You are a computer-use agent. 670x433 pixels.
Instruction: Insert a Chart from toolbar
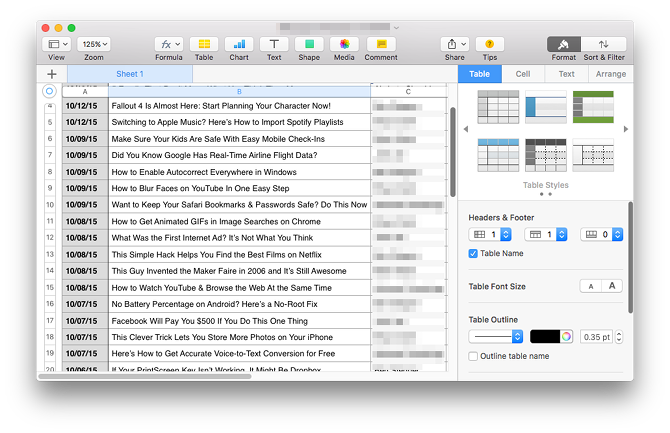tap(239, 44)
